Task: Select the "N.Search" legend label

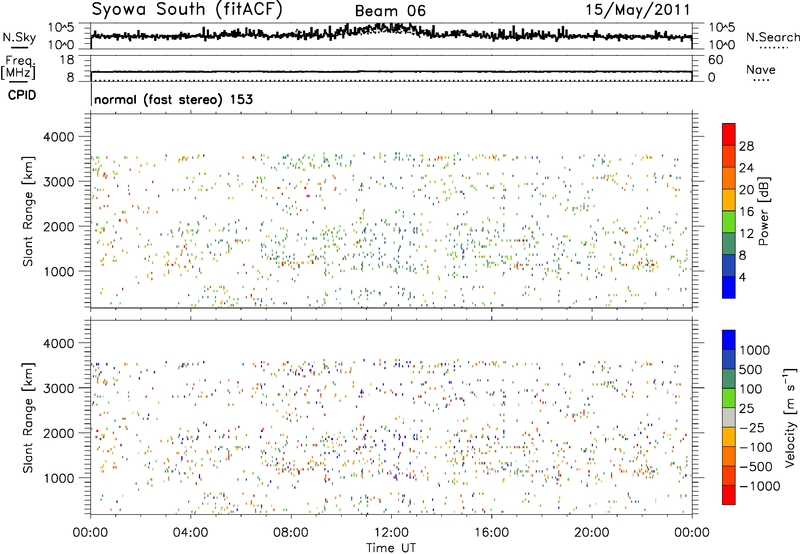Action: [772, 37]
